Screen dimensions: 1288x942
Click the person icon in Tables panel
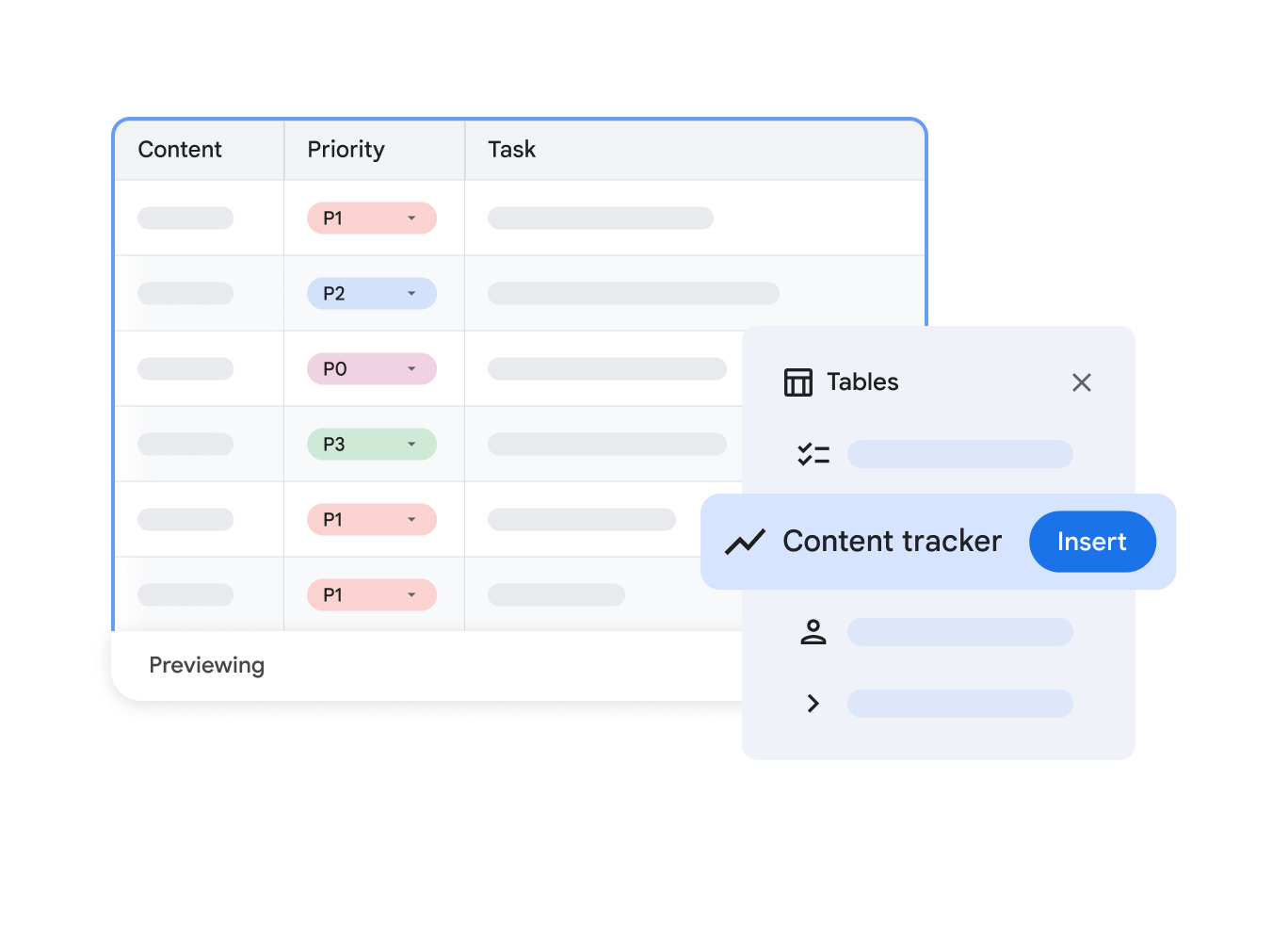tap(813, 632)
